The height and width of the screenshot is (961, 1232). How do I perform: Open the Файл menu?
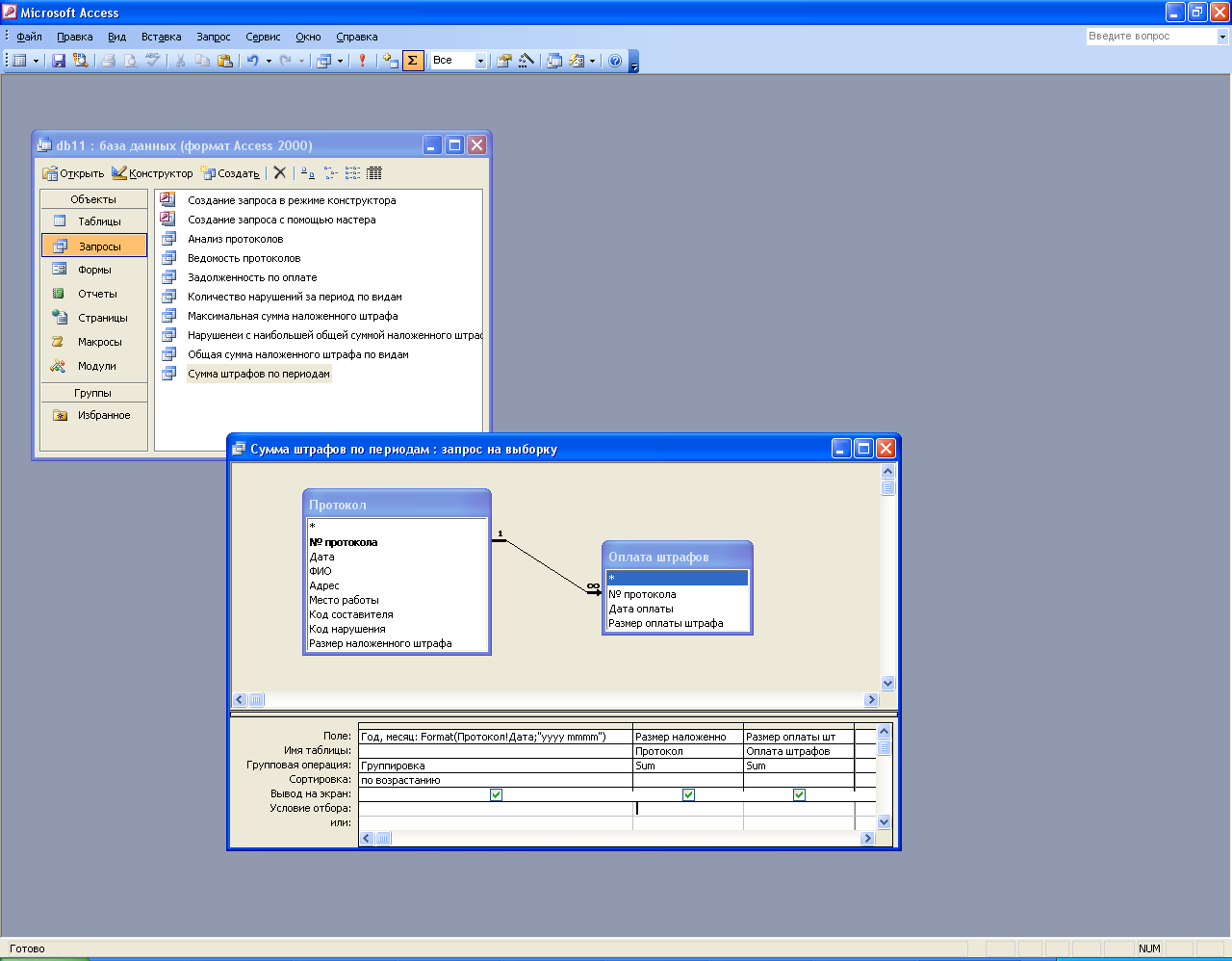tap(29, 37)
